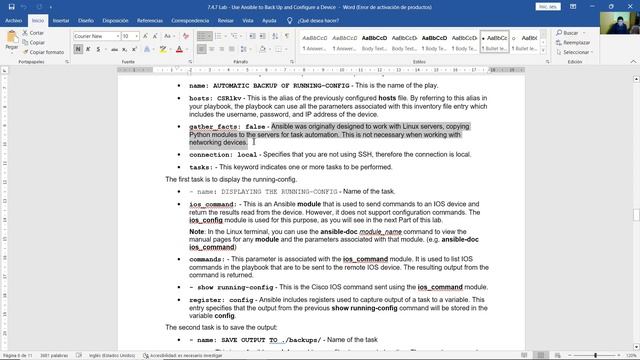Open the Párrafo dialog launcher

(292, 62)
